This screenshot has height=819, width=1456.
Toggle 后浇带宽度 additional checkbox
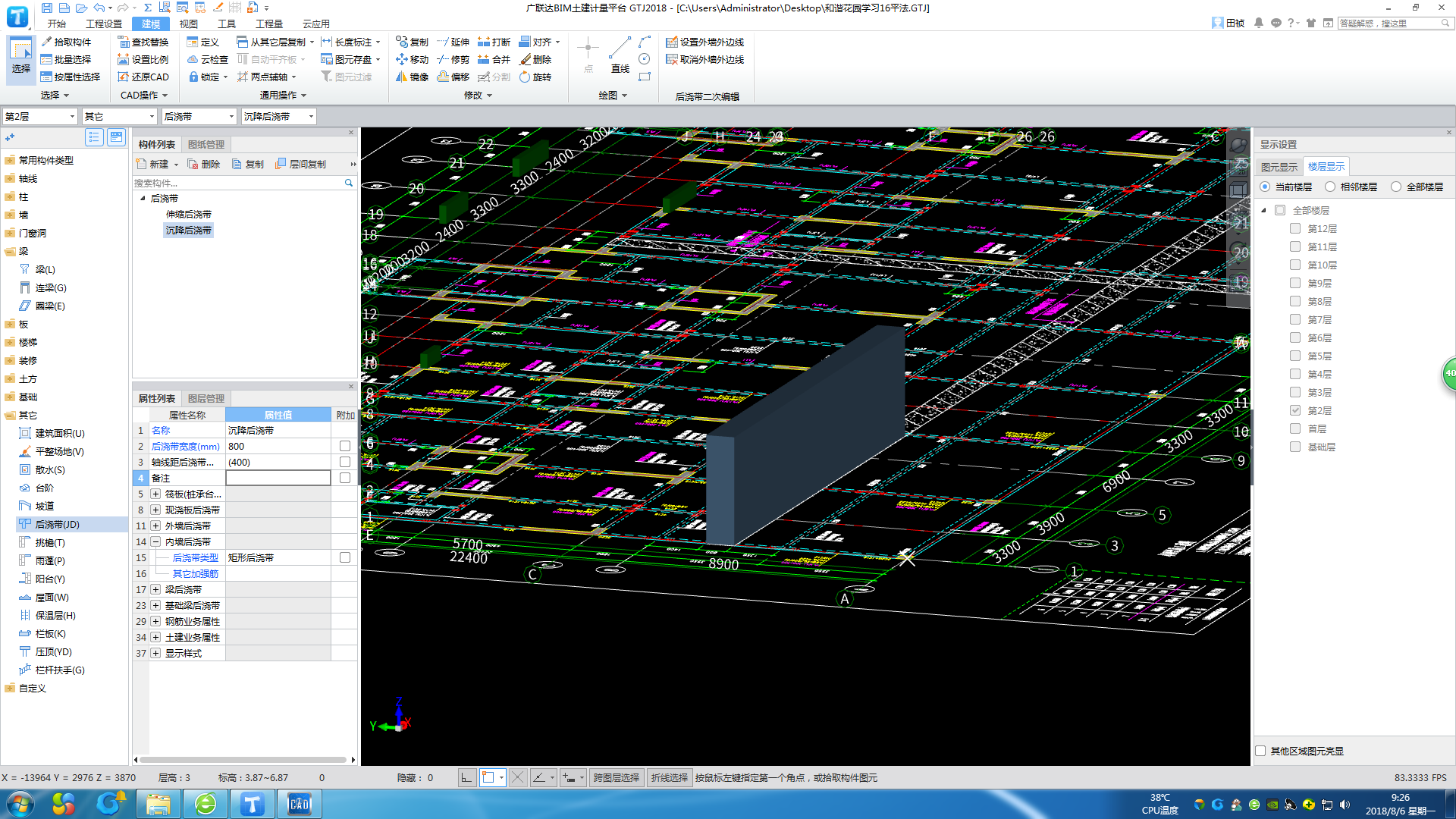point(345,446)
